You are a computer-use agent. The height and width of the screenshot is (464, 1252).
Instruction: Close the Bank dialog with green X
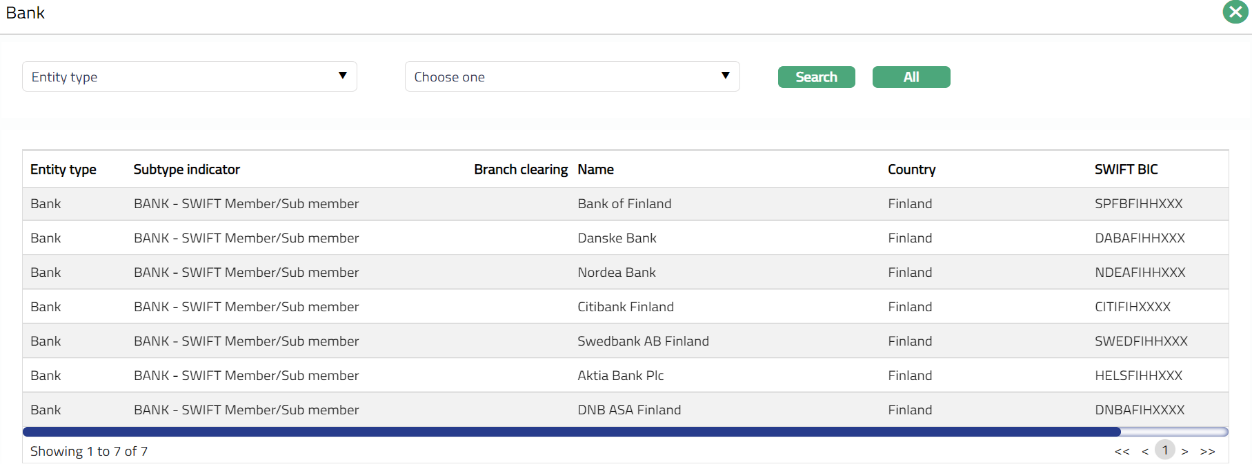coord(1234,13)
